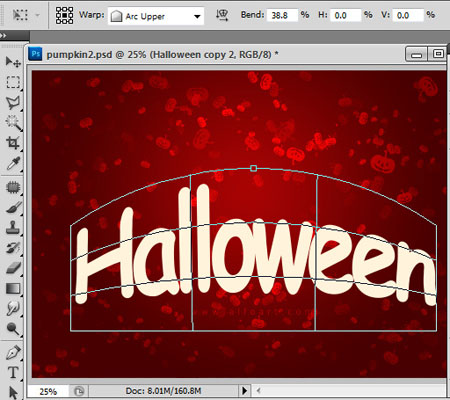This screenshot has height=400, width=450.
Task: Expand the collapsed toolbox panel arrows
Action: (x=3, y=35)
